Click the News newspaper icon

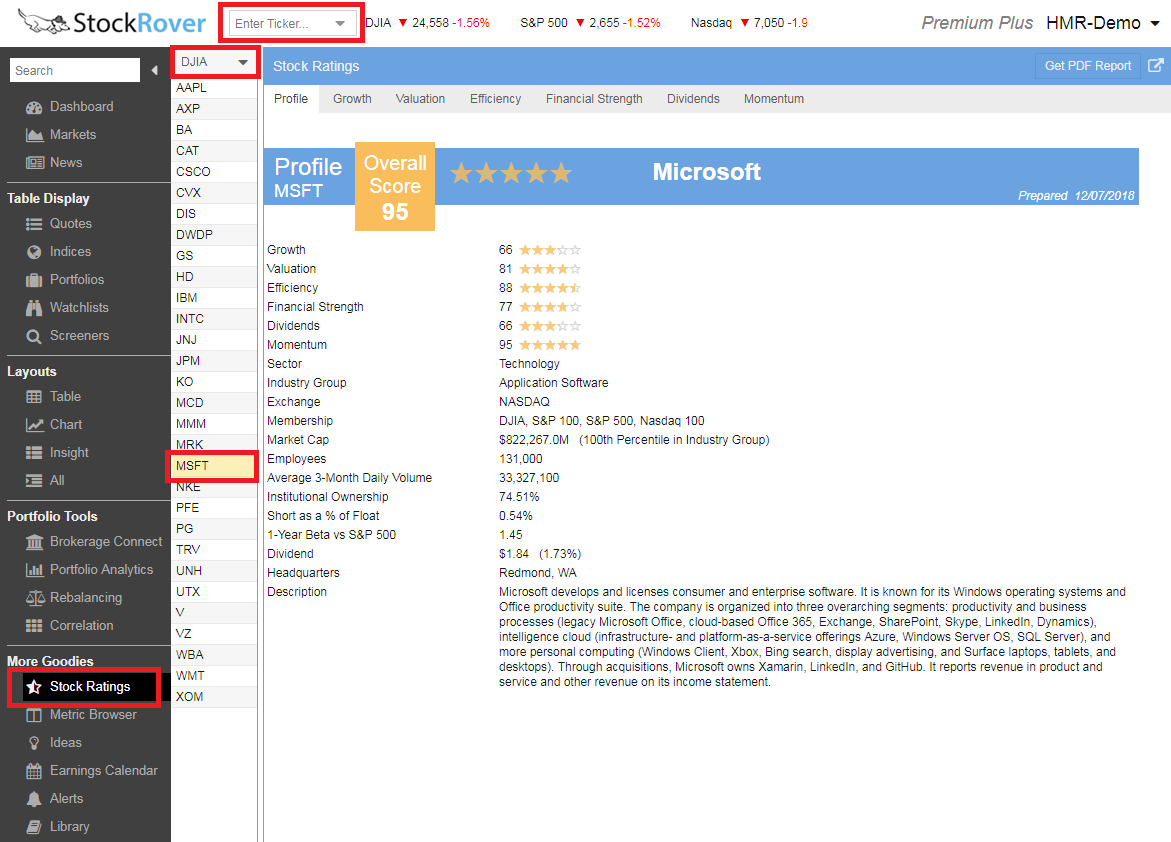pos(34,163)
